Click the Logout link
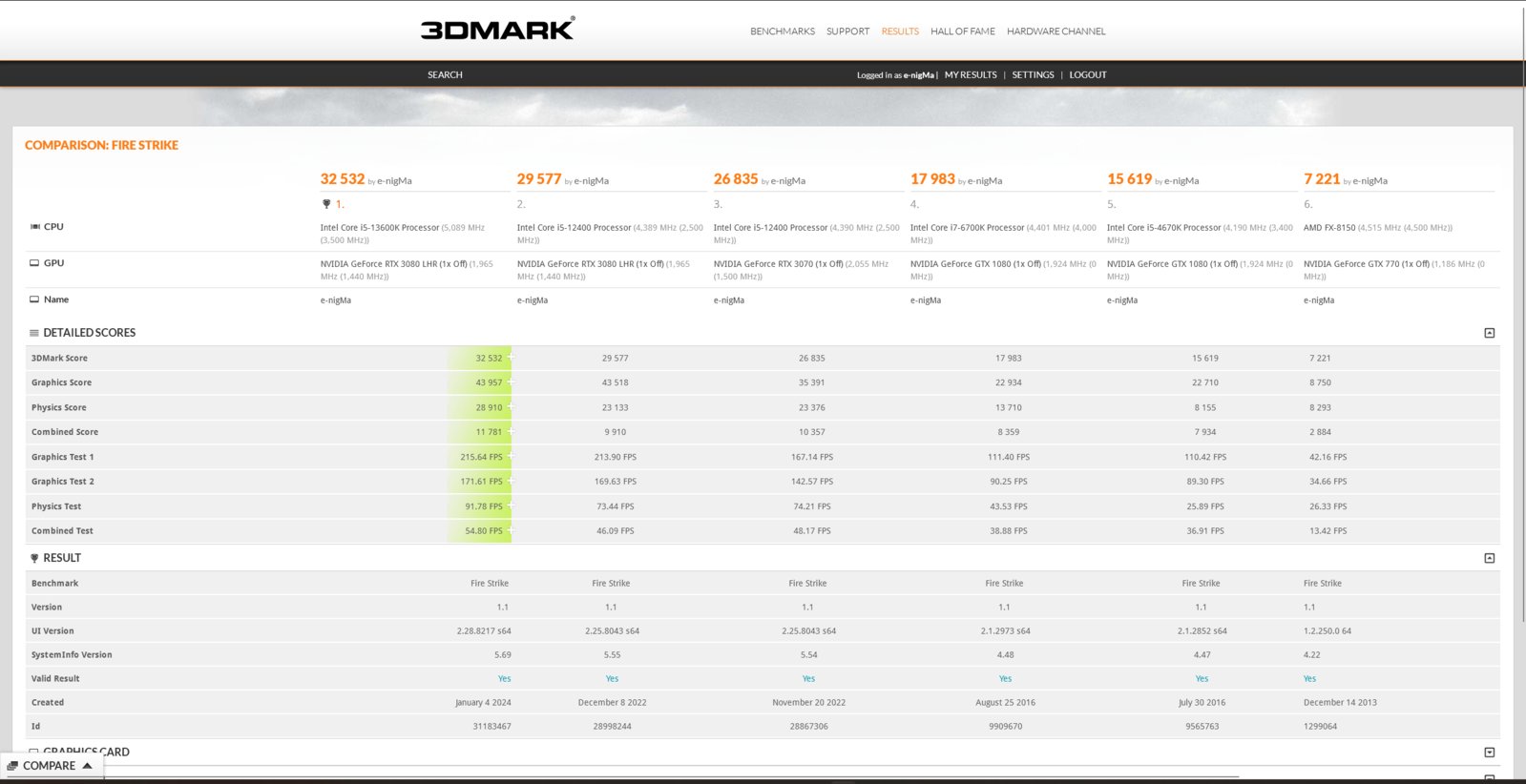 coord(1088,74)
